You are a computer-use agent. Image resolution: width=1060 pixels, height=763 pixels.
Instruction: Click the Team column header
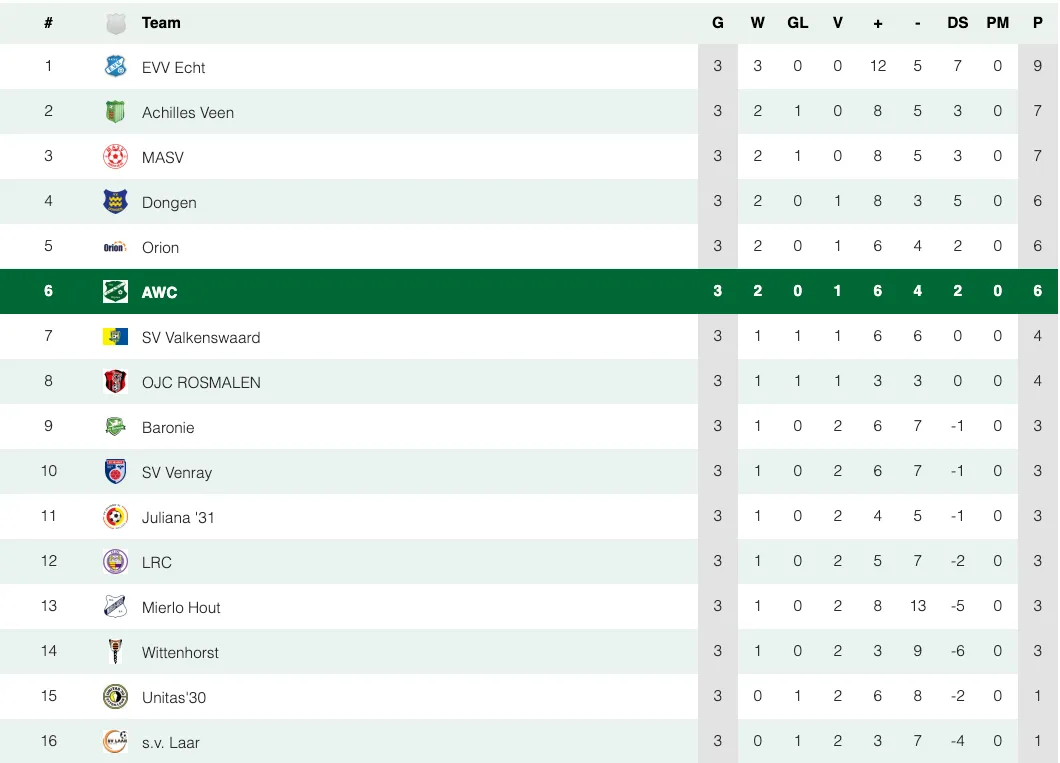[x=161, y=23]
